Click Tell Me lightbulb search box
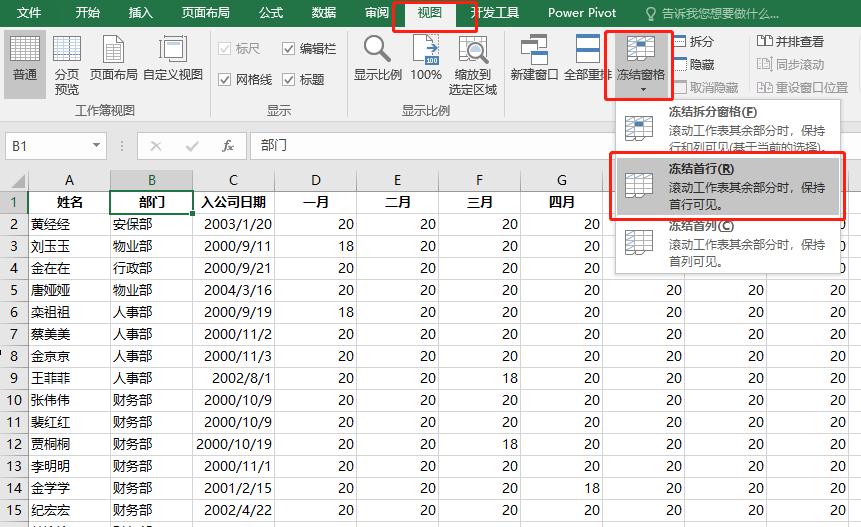This screenshot has width=861, height=527. coord(712,14)
